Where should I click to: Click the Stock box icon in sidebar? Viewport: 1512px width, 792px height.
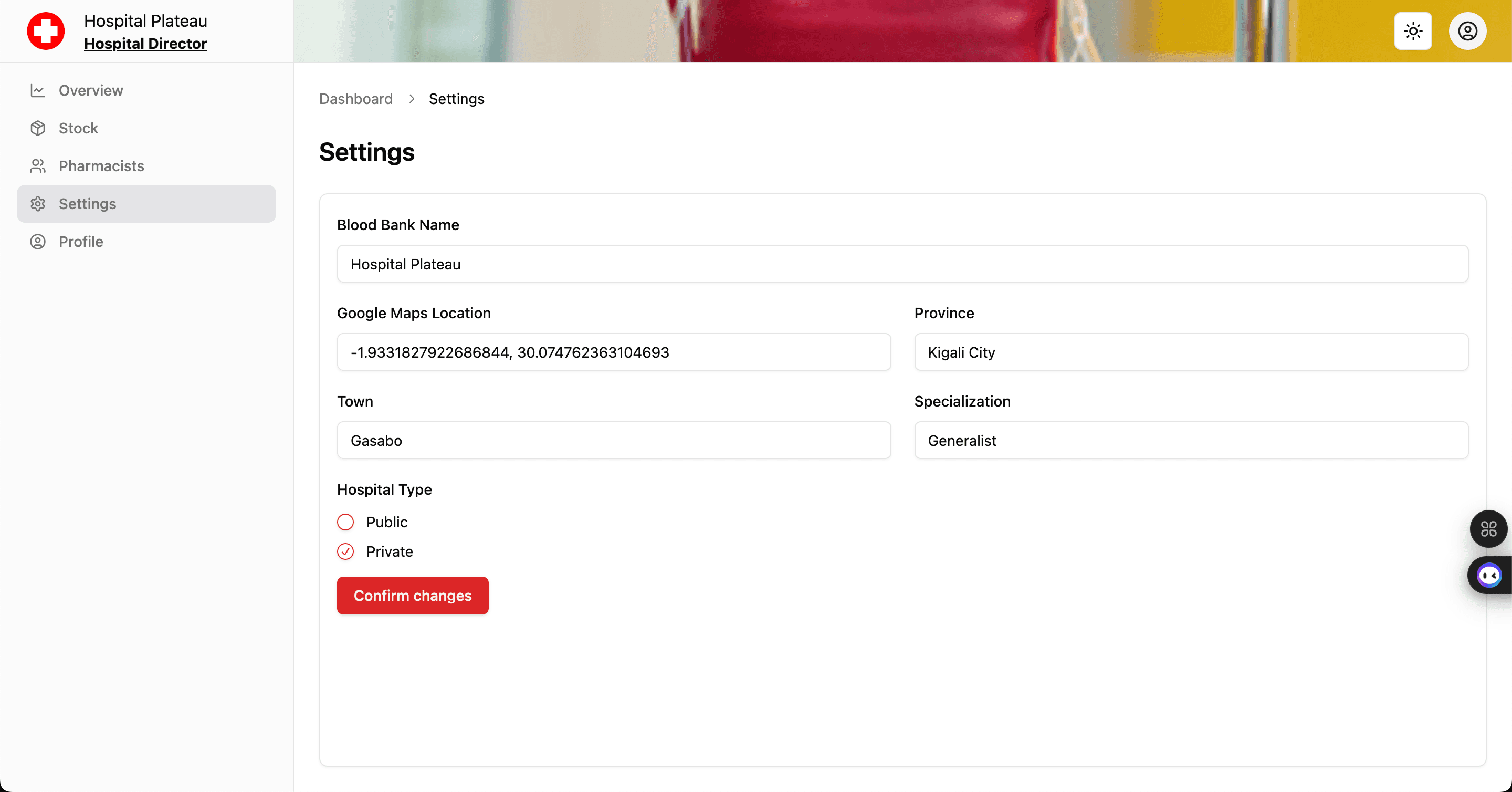[38, 128]
